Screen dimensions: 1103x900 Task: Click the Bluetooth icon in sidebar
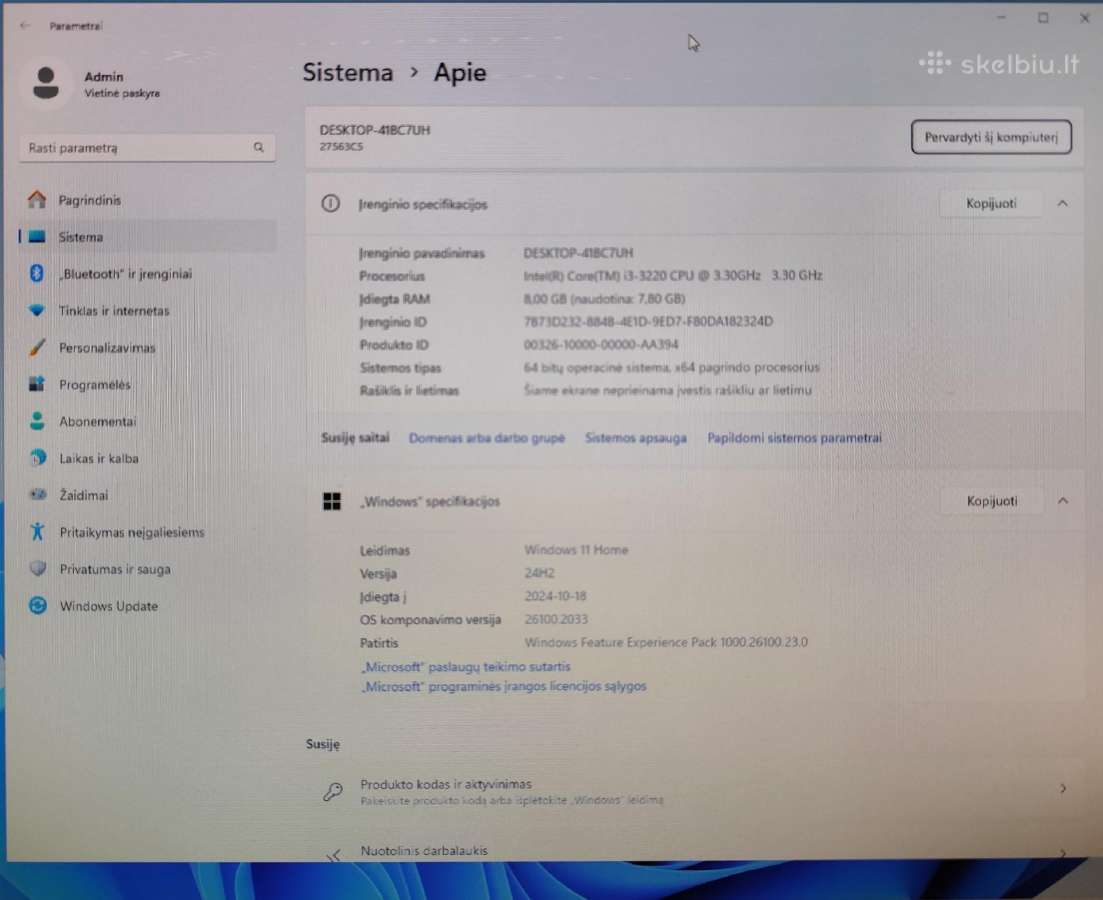[x=37, y=273]
